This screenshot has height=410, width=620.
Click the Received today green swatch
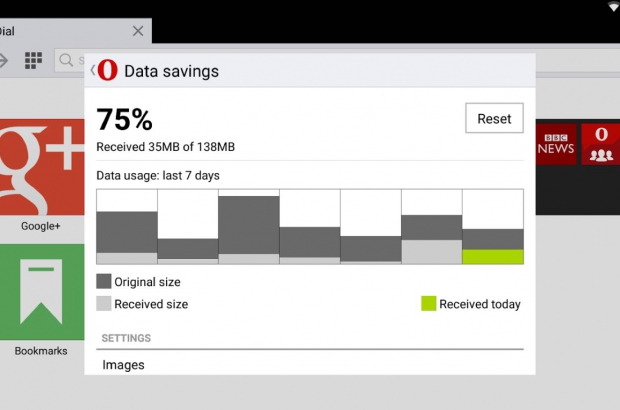tap(428, 304)
